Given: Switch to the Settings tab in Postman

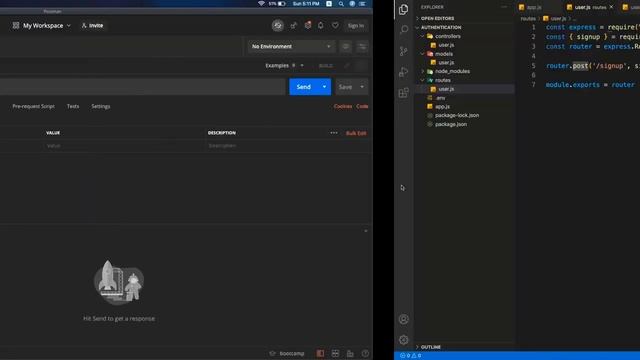Looking at the screenshot, I should pyautogui.click(x=101, y=107).
